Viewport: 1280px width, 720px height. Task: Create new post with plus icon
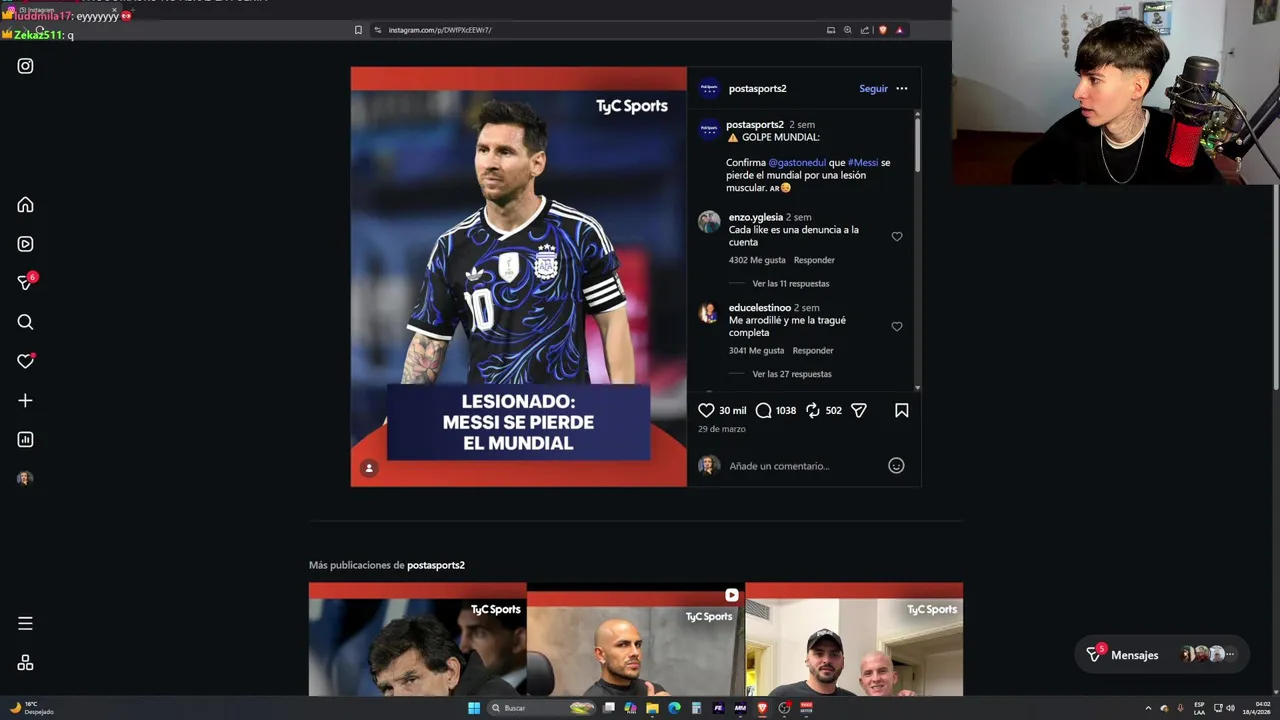click(x=25, y=400)
